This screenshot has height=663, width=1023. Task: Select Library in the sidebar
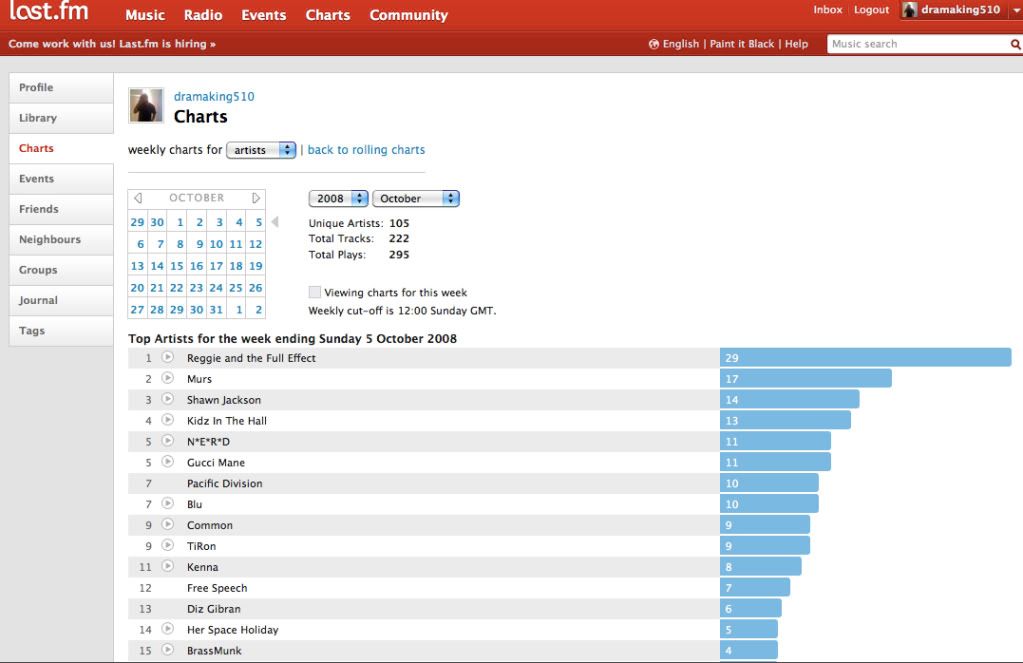click(x=61, y=118)
